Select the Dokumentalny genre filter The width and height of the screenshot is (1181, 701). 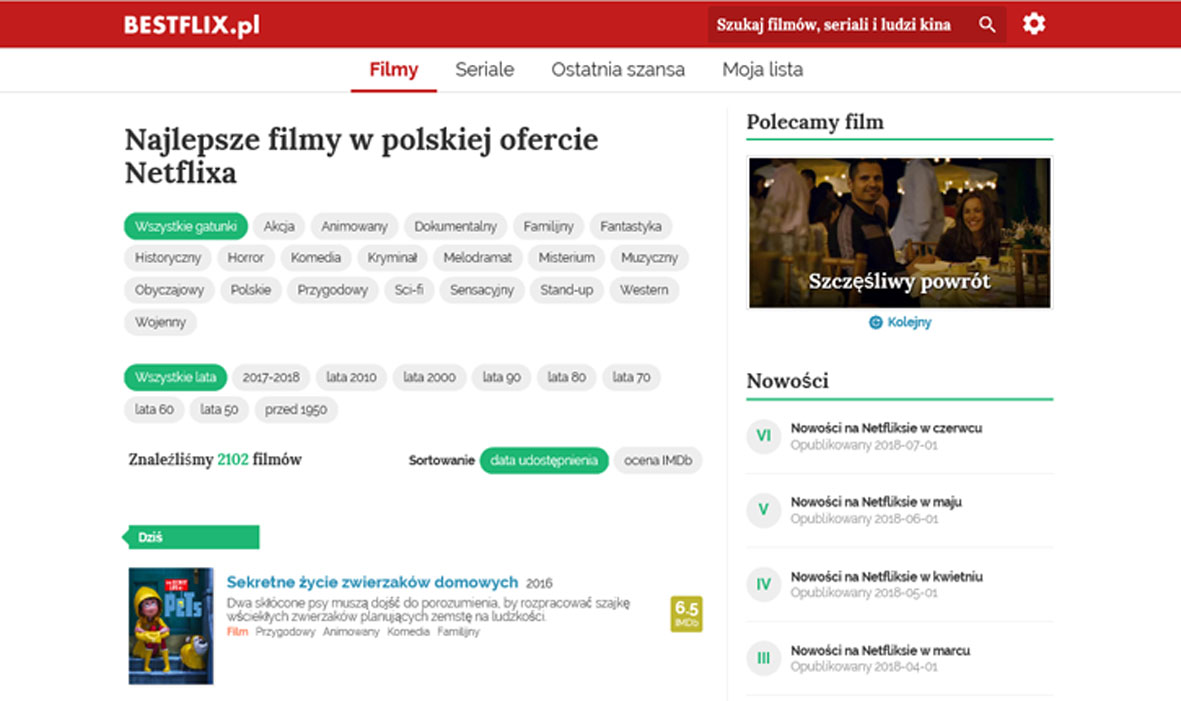[455, 226]
